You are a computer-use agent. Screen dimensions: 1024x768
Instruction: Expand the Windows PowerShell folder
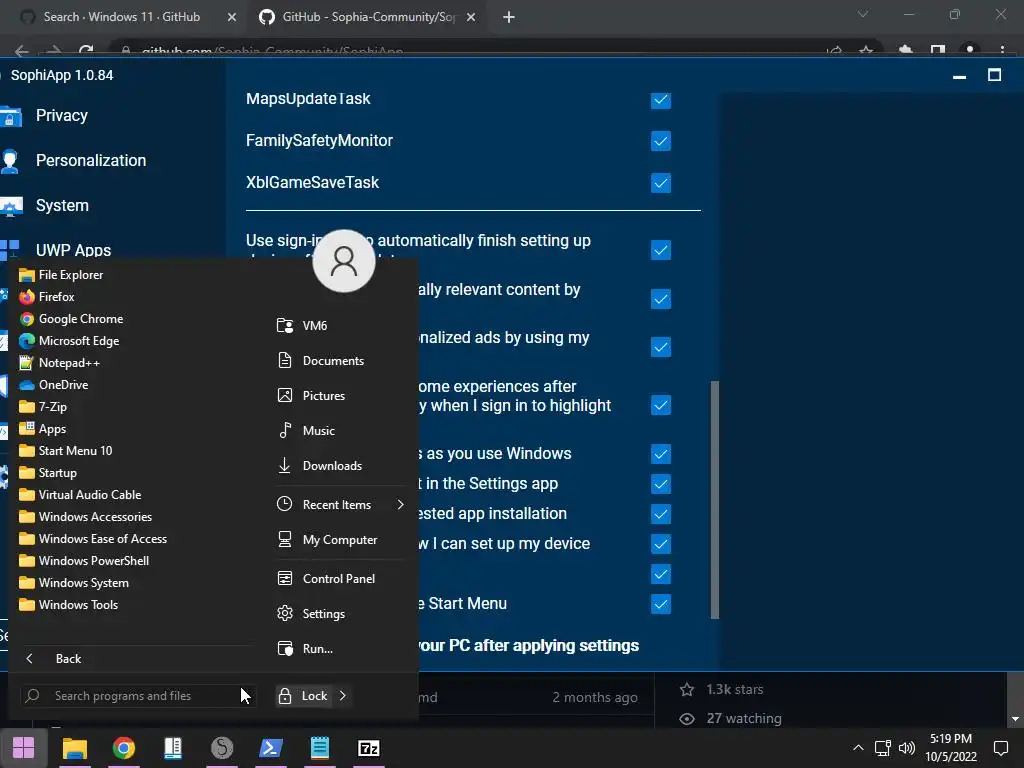[x=84, y=561]
